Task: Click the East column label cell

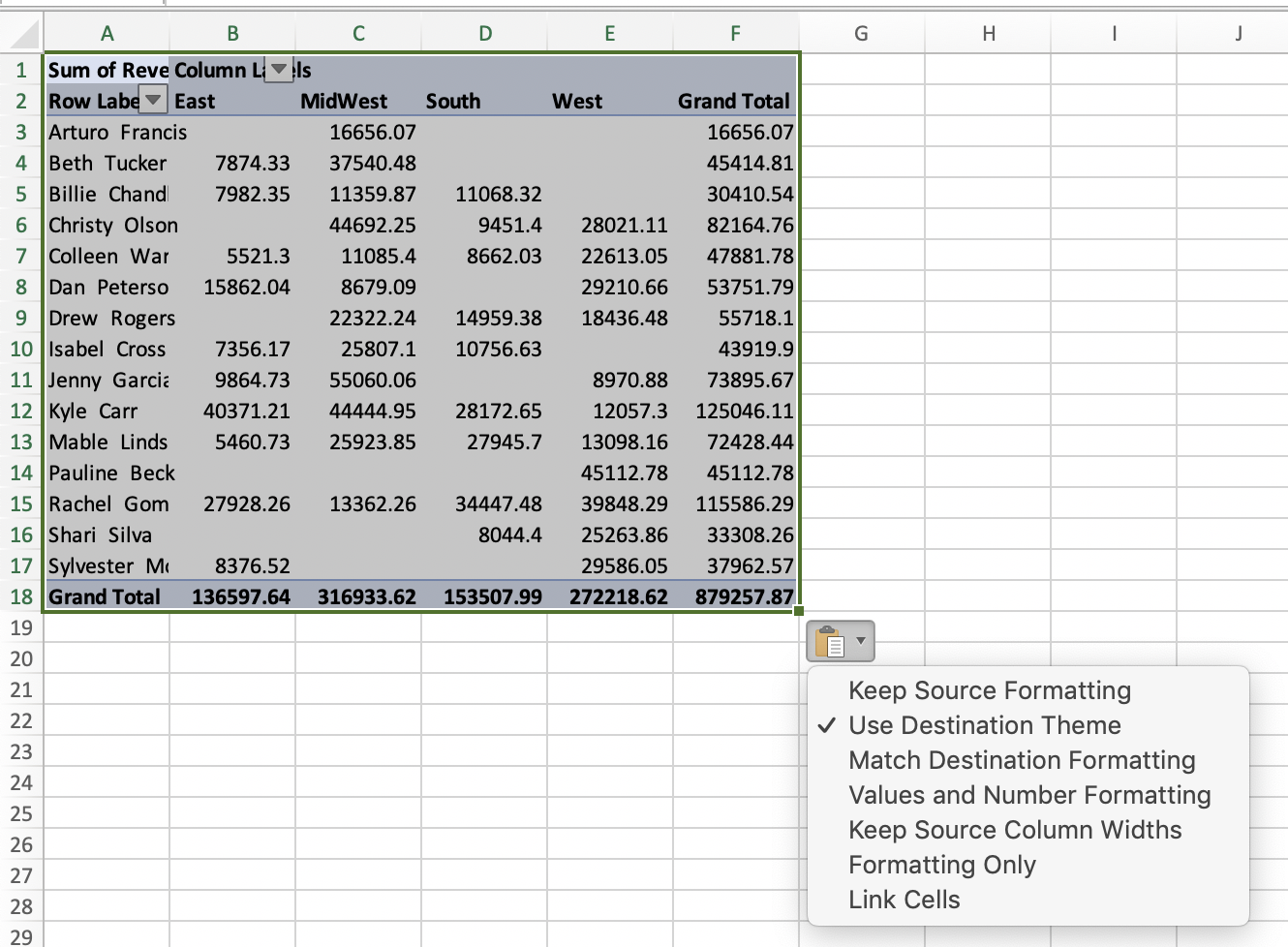Action: pyautogui.click(x=232, y=101)
